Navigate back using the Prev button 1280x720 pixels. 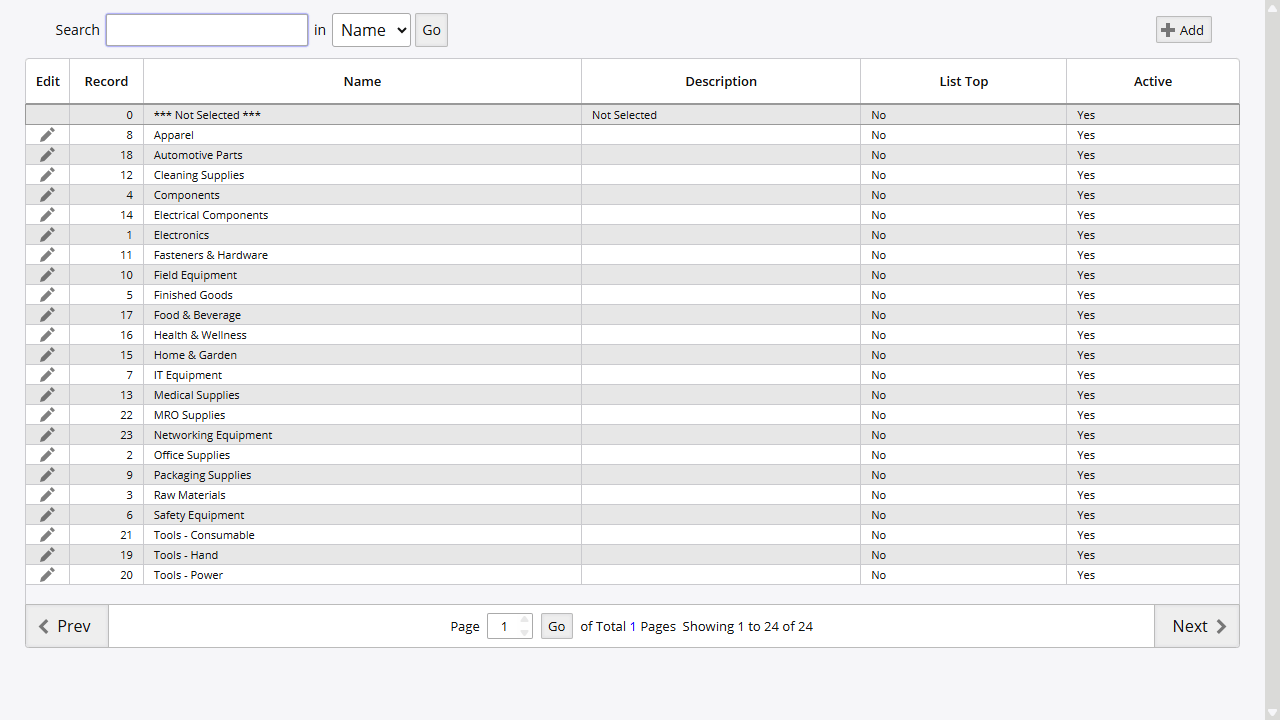[66, 626]
